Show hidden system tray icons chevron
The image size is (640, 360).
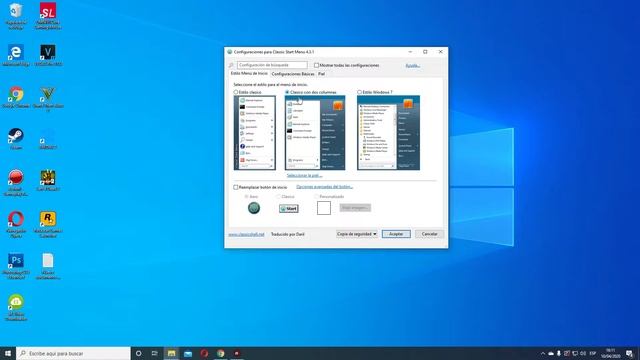543,353
